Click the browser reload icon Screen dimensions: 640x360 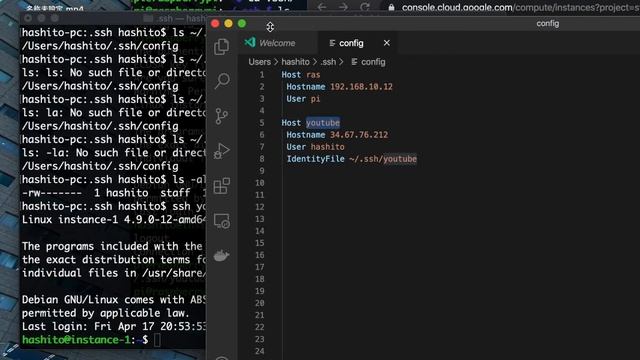coord(365,7)
